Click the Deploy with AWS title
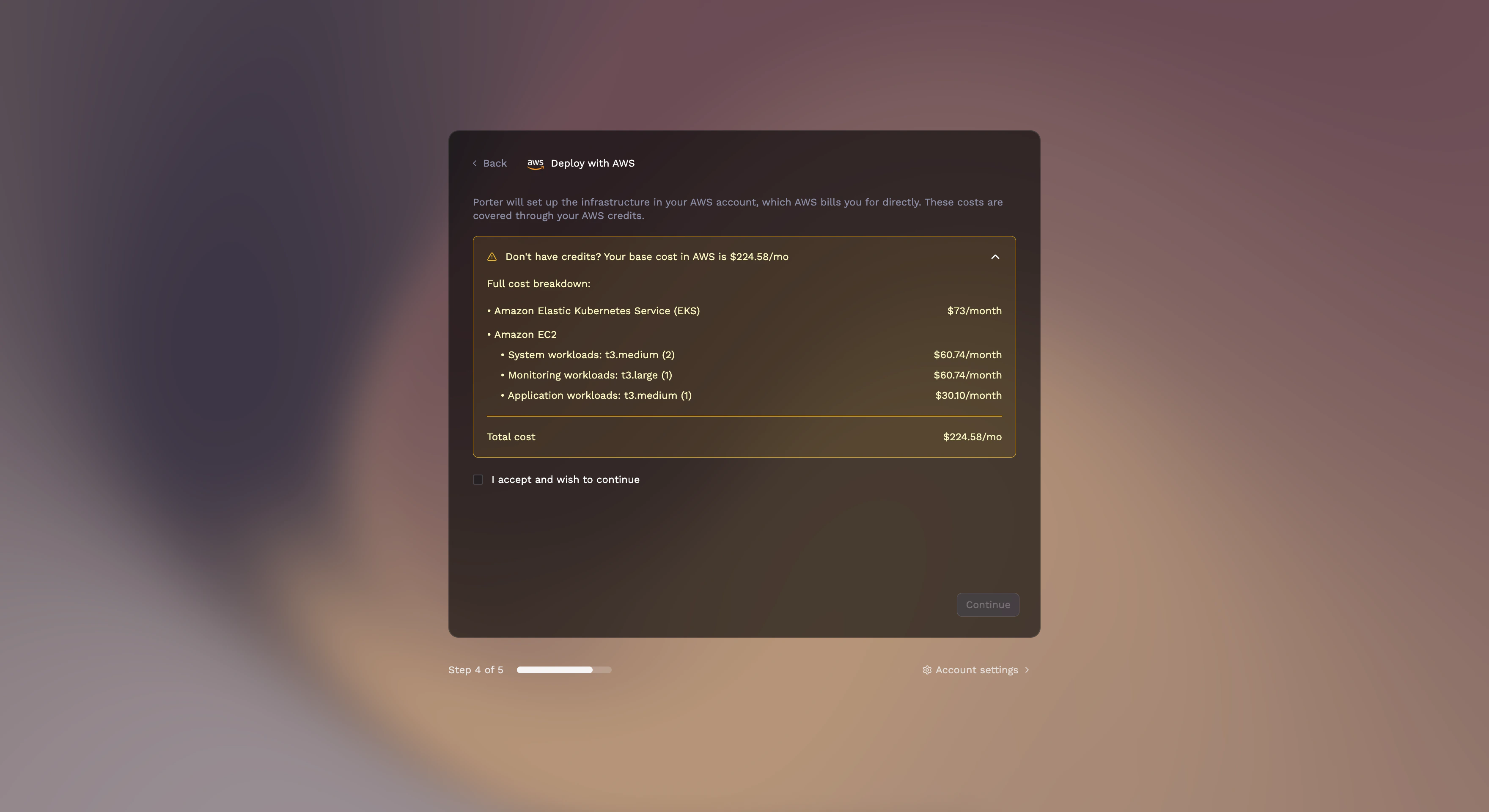Image resolution: width=1489 pixels, height=812 pixels. (593, 164)
